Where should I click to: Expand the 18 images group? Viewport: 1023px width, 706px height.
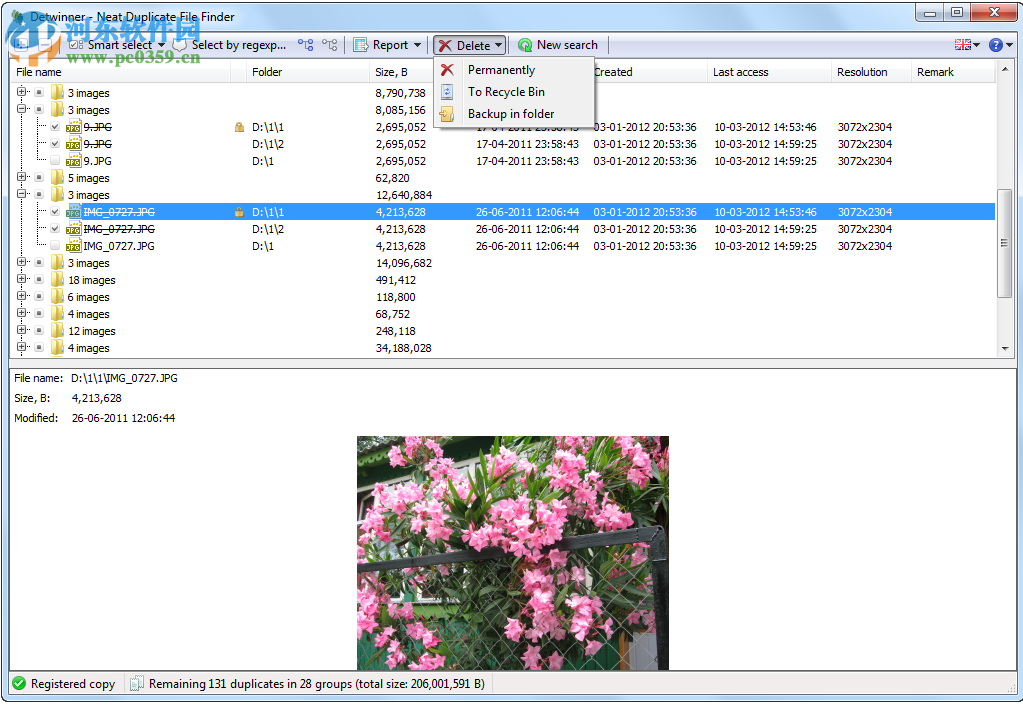22,279
